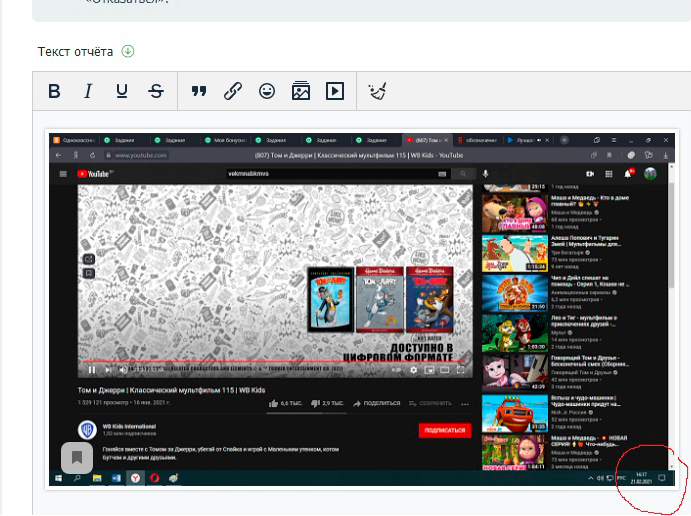Click the video title Том и Джерри text
This screenshot has width=691, height=516.
pos(171,390)
